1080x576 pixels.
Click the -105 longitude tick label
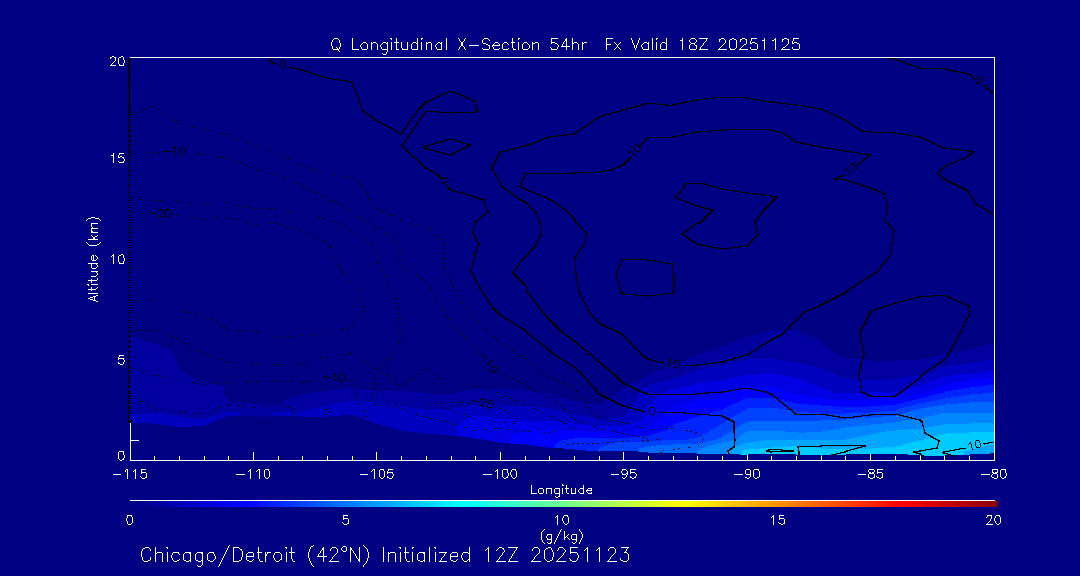377,475
